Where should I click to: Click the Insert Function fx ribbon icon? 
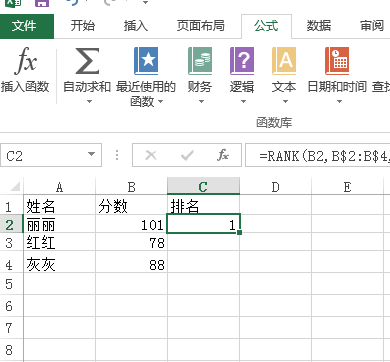[25, 61]
